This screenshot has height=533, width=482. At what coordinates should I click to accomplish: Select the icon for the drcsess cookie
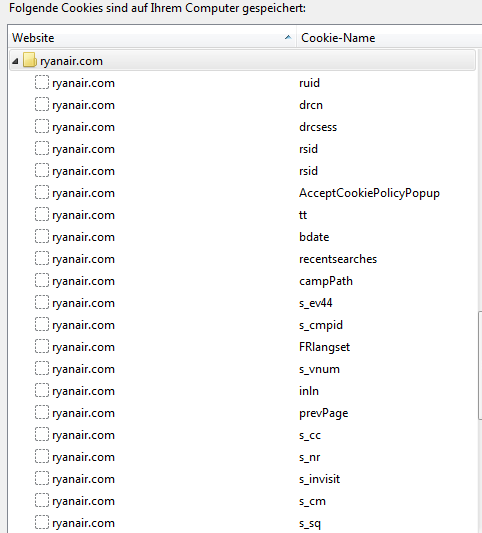[x=42, y=126]
